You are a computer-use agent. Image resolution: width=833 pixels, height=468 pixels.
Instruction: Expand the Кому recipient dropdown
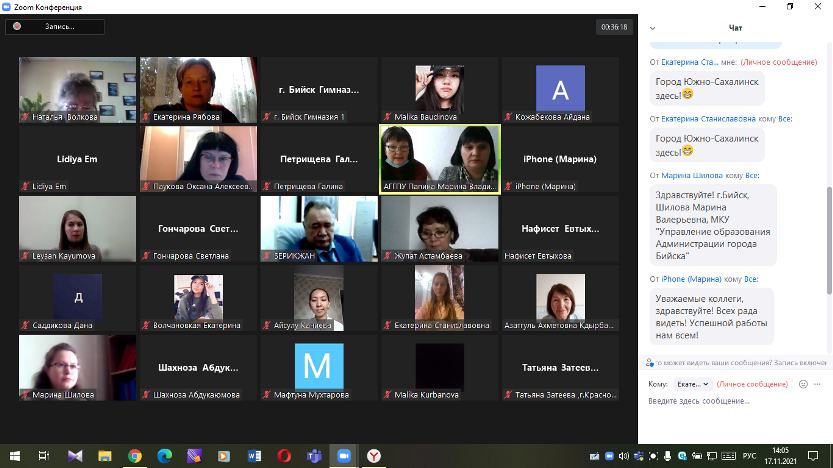693,384
